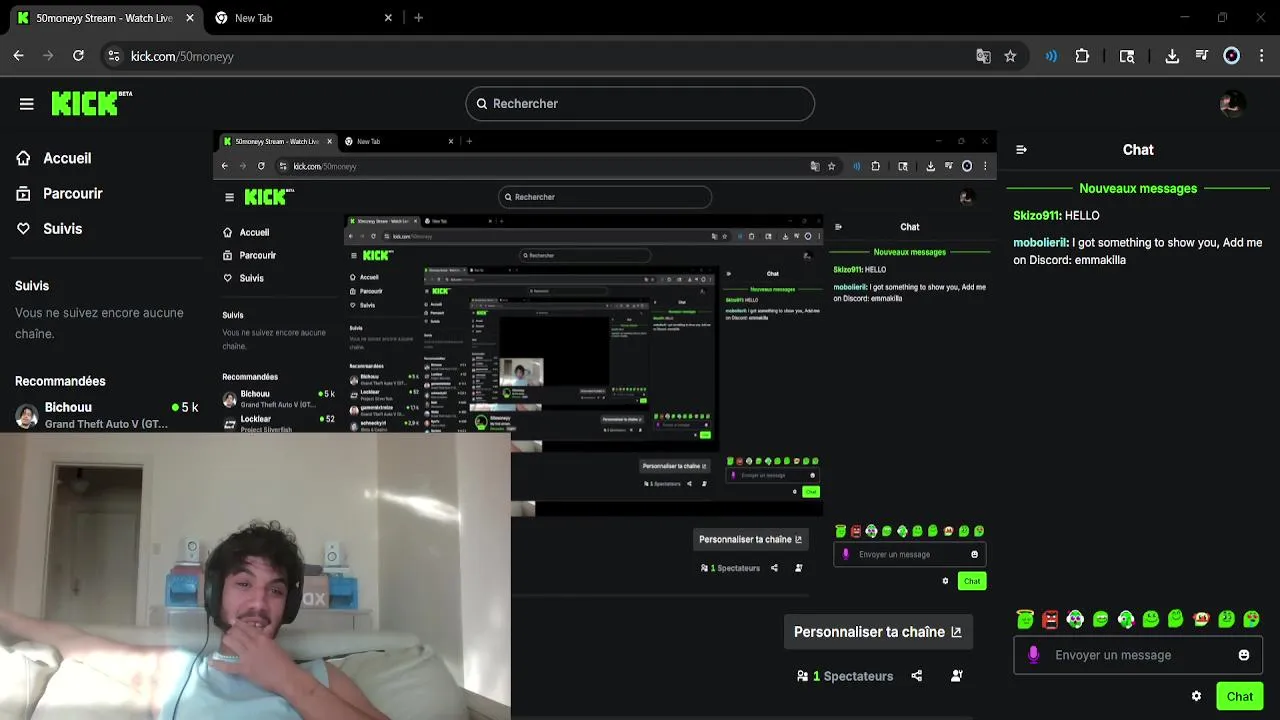Open Suivis next to the heart icon
The image size is (1280, 720).
pyautogui.click(x=62, y=229)
